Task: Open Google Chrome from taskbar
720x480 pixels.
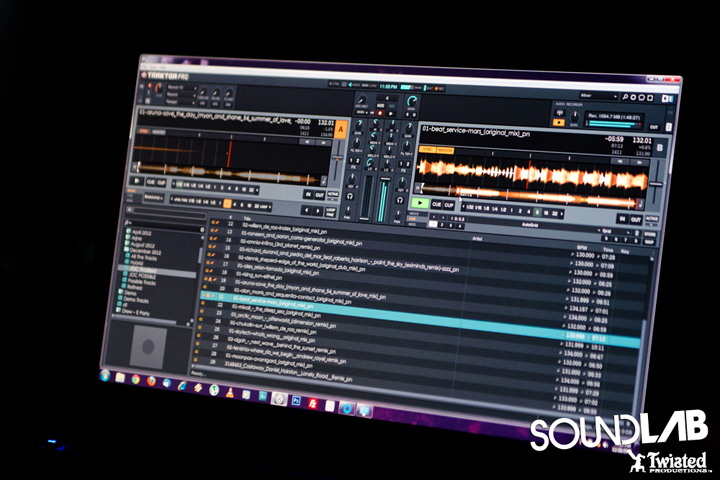Action: (x=135, y=379)
